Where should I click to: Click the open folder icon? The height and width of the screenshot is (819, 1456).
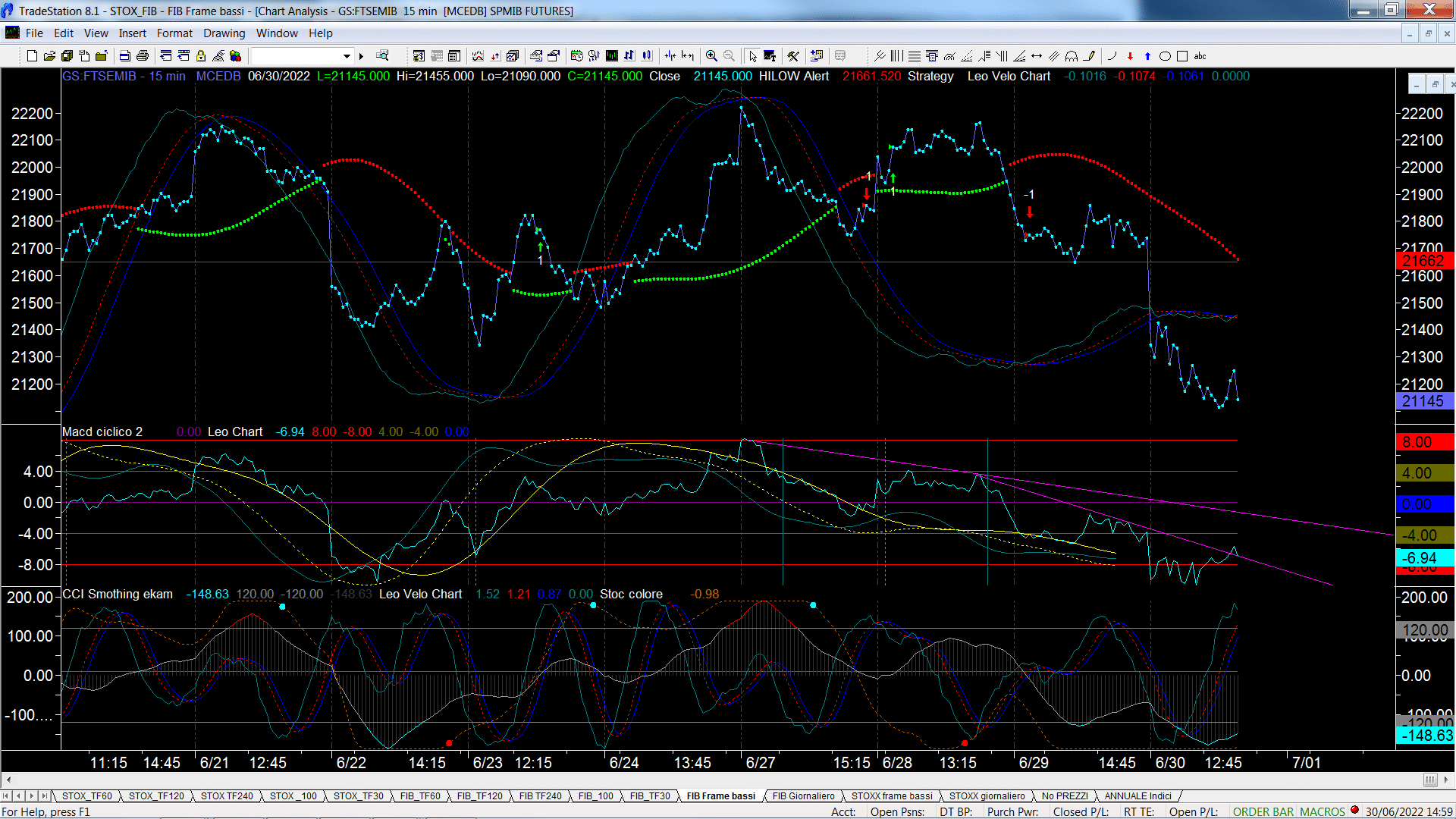pos(49,56)
